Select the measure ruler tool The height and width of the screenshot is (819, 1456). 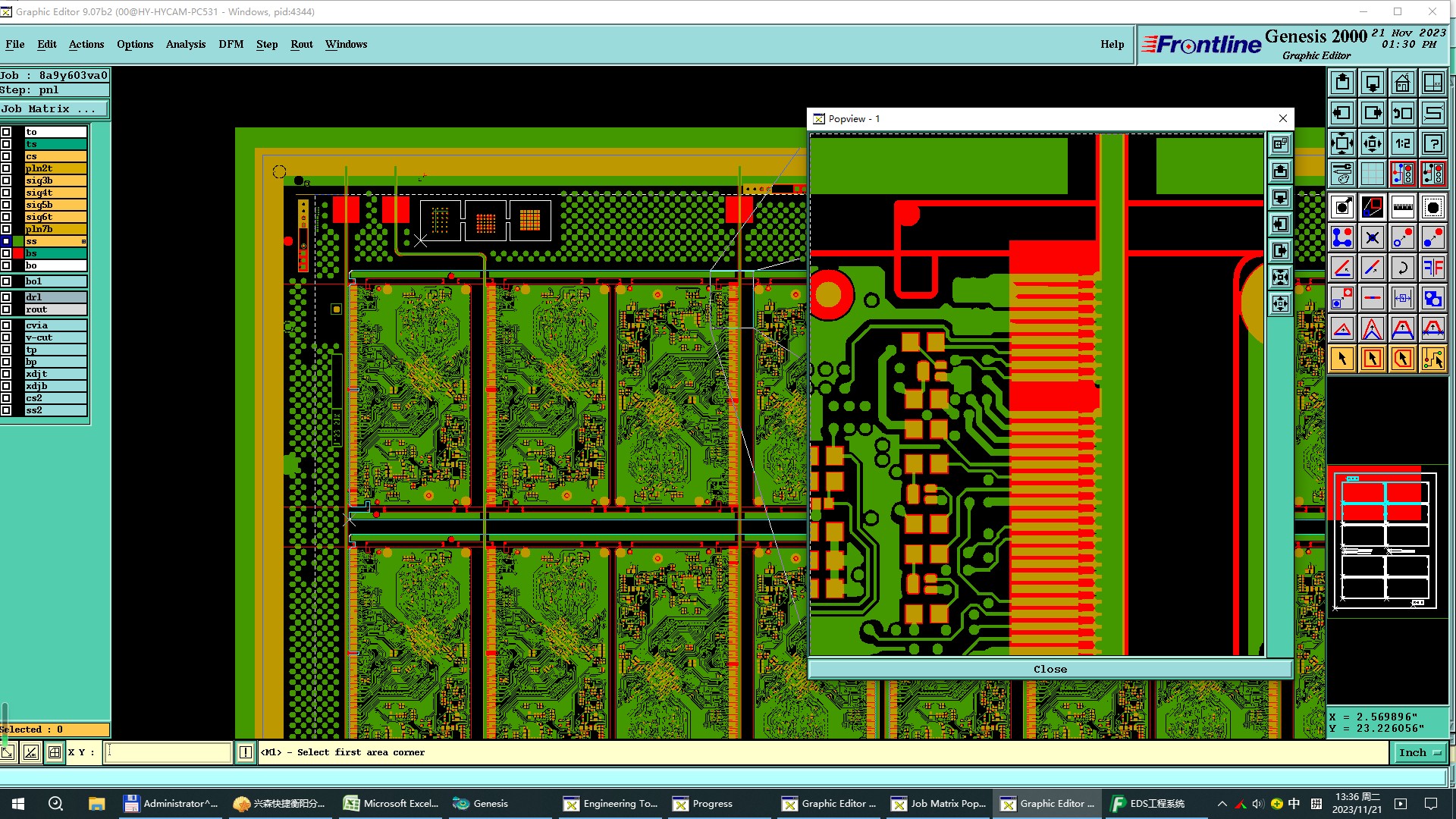click(x=1402, y=207)
